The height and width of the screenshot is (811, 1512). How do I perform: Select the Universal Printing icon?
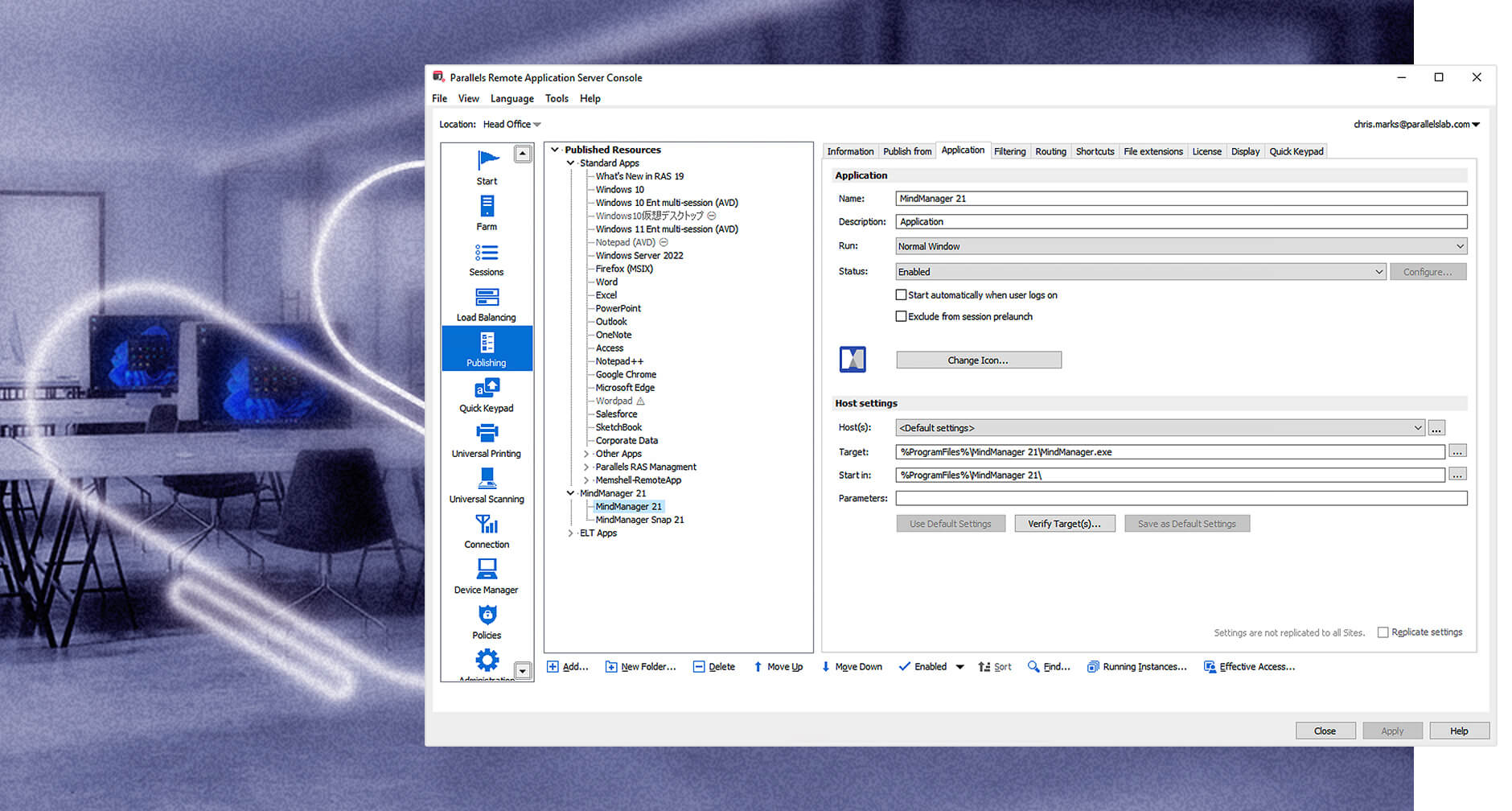tap(486, 433)
